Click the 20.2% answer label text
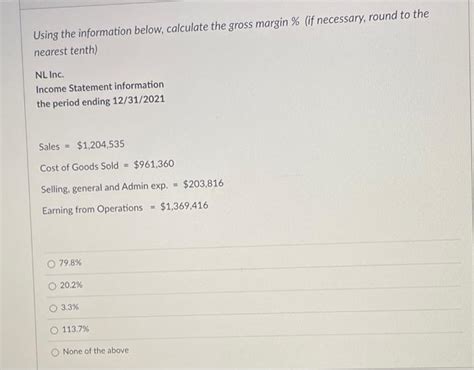The width and height of the screenshot is (474, 370). tap(71, 285)
